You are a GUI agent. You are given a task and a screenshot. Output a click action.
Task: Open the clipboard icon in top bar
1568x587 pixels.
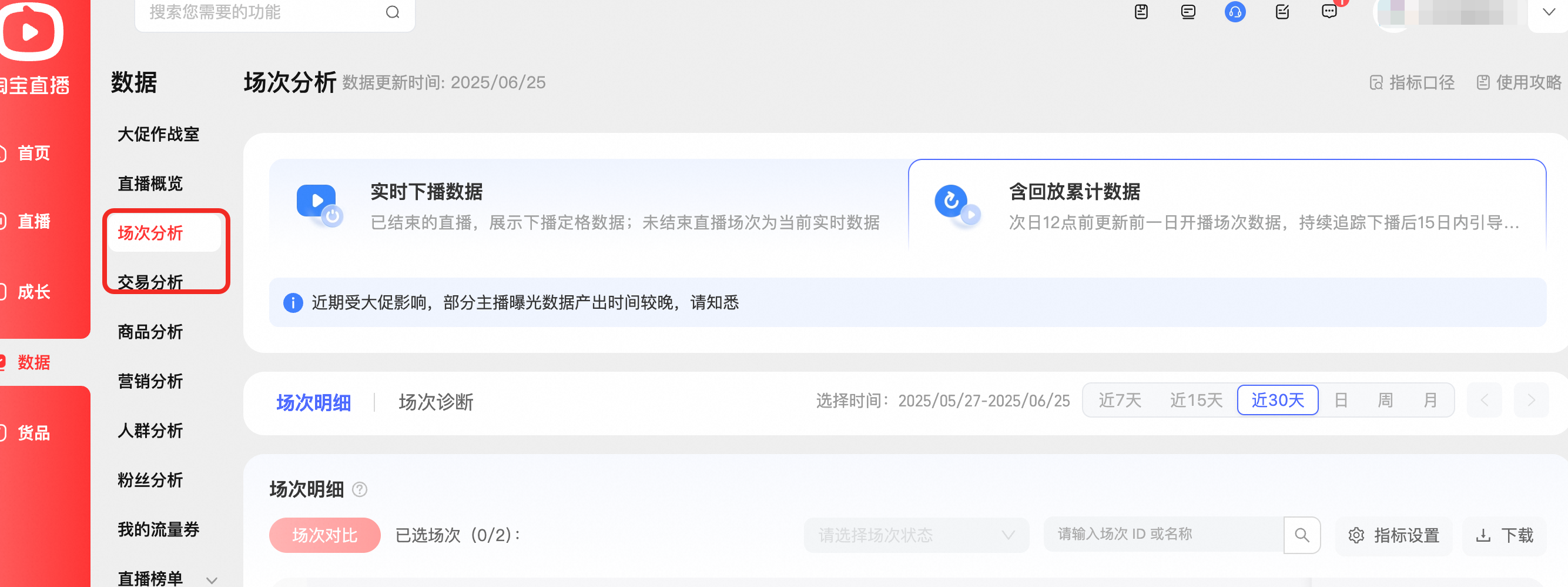(x=1141, y=12)
